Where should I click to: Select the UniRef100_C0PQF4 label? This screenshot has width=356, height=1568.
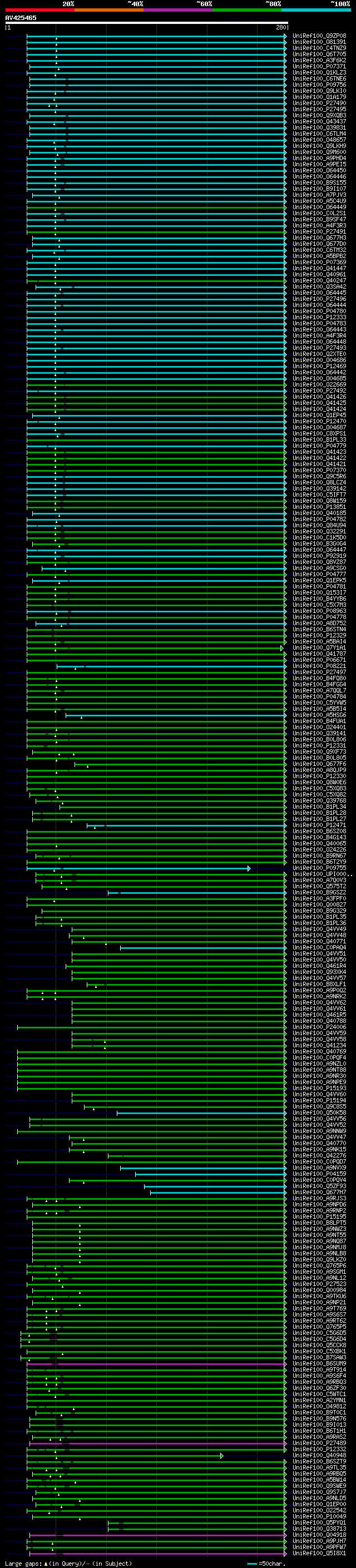pyautogui.click(x=319, y=1057)
